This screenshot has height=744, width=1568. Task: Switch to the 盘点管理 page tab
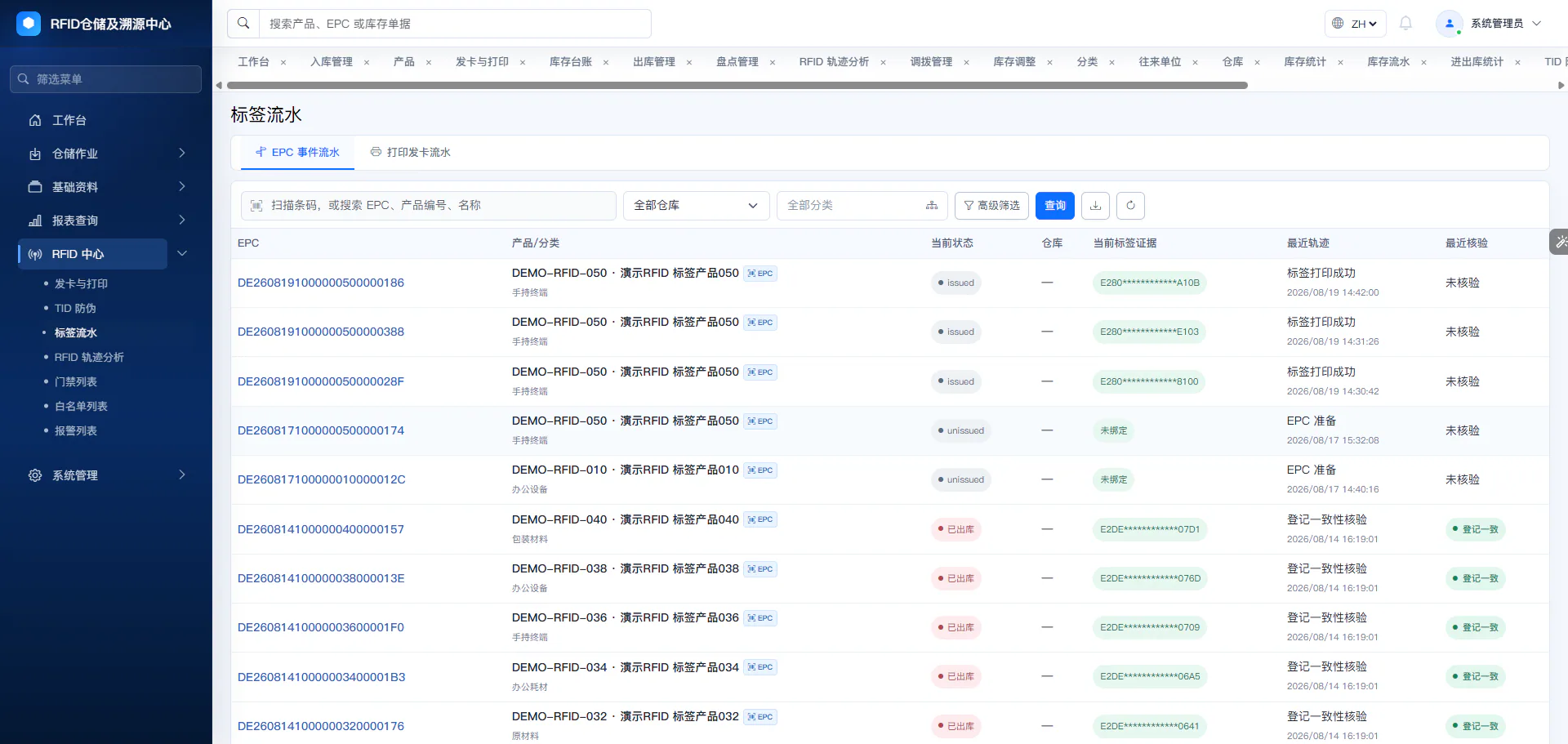(x=737, y=62)
